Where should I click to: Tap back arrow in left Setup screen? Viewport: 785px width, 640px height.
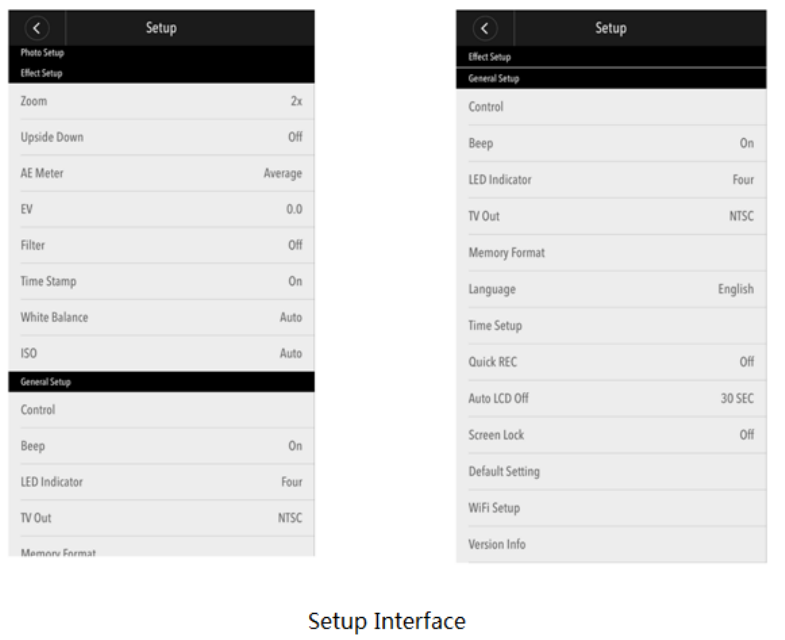point(38,28)
